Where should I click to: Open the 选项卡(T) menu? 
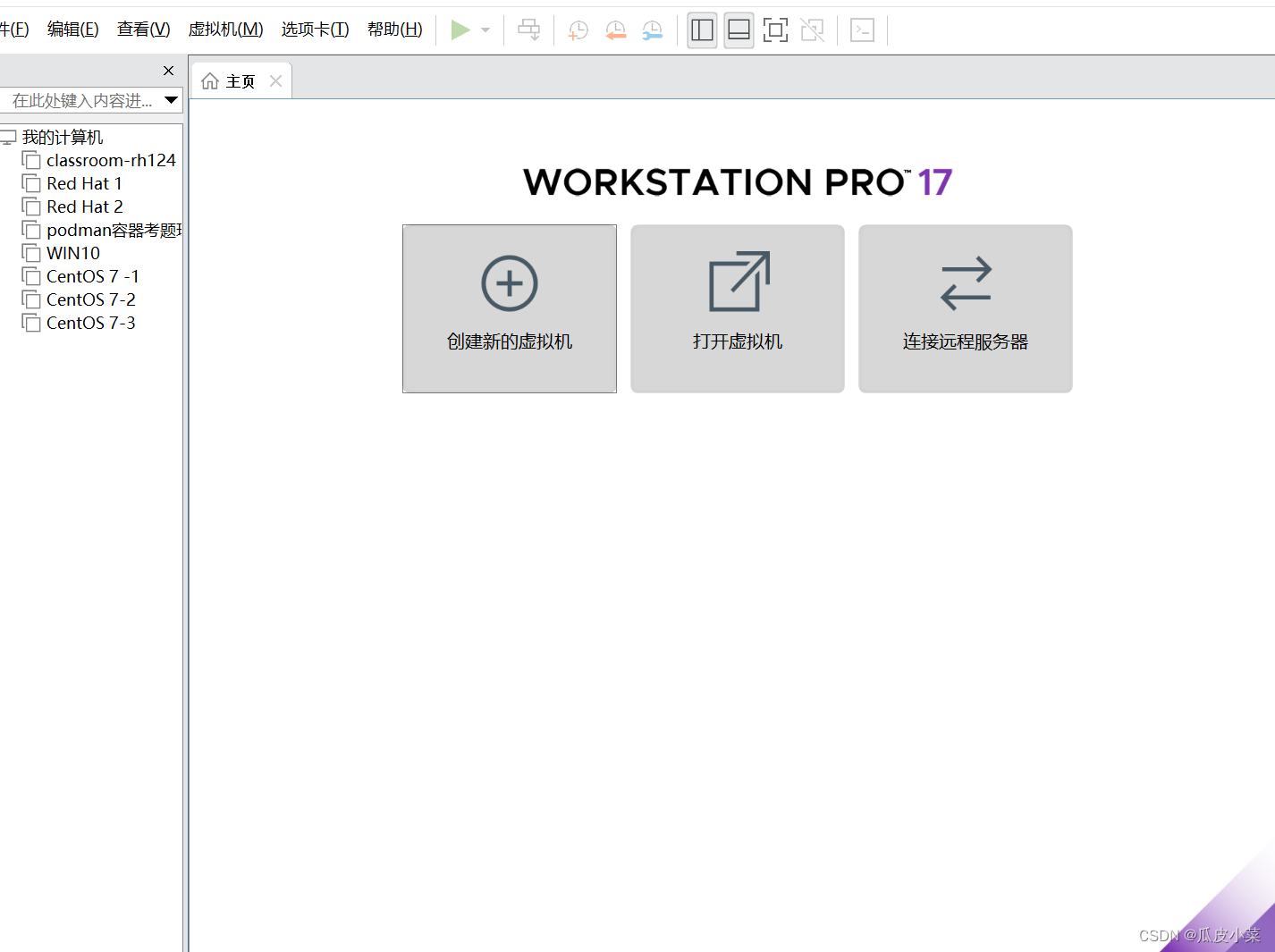(315, 29)
